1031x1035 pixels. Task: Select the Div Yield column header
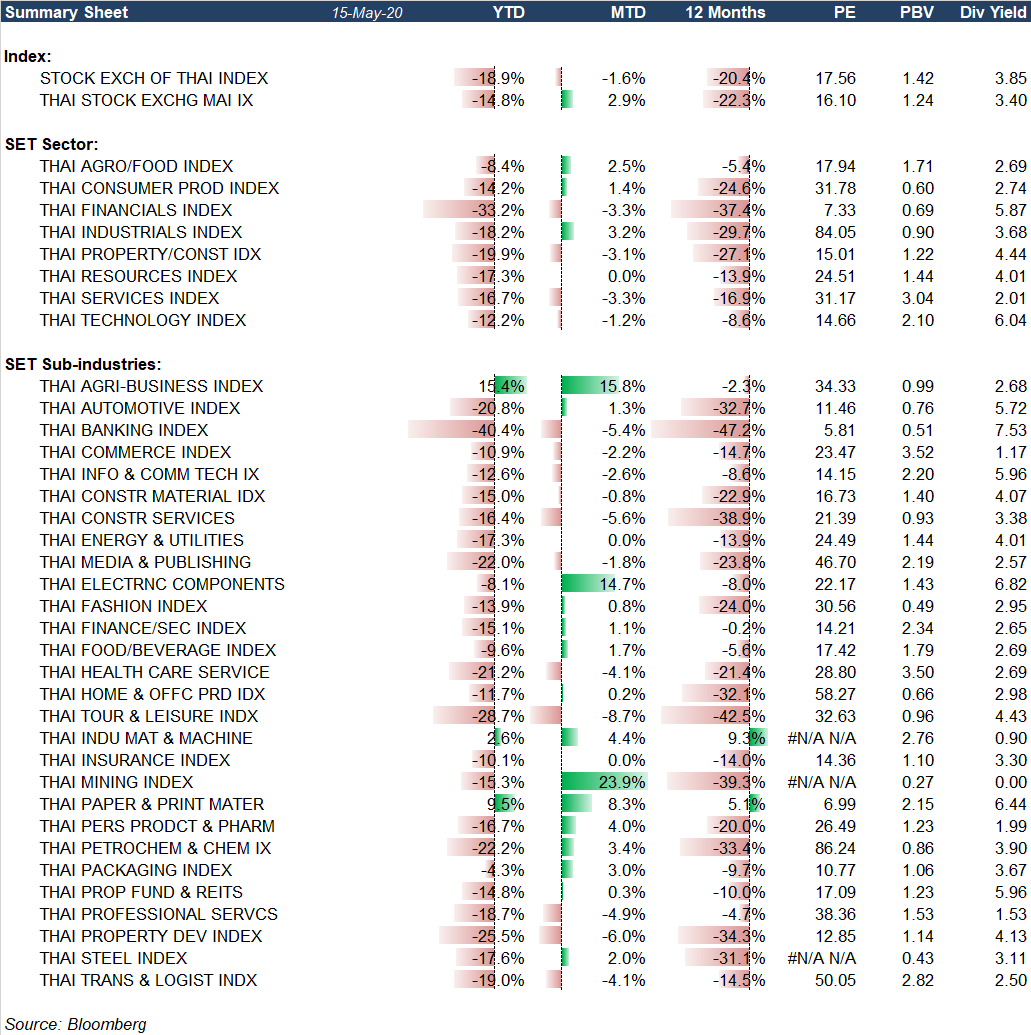pos(993,13)
